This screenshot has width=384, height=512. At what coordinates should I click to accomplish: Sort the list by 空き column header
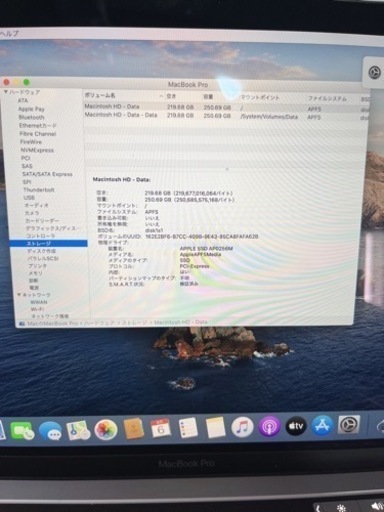tap(171, 96)
